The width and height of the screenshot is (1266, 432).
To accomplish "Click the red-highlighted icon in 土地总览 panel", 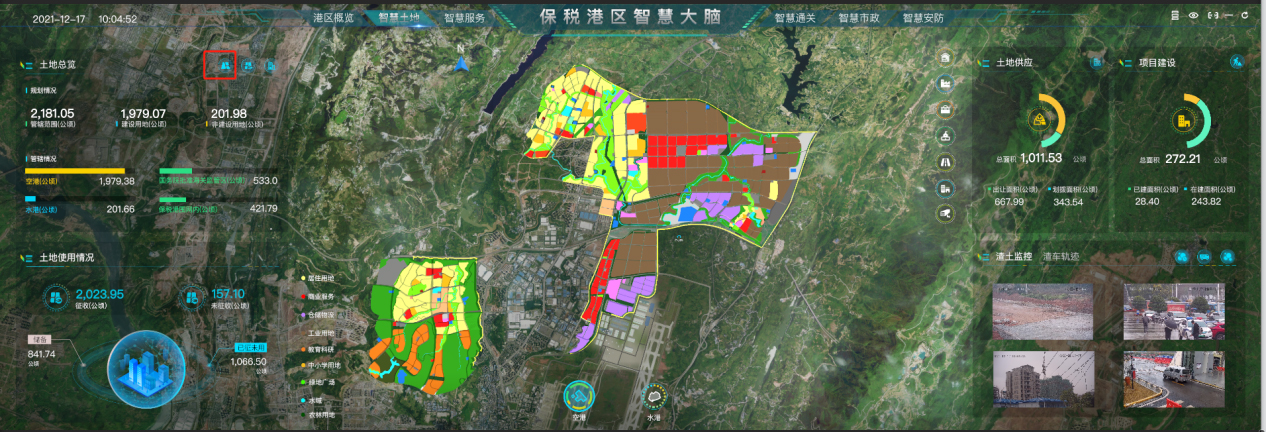I will 220,65.
